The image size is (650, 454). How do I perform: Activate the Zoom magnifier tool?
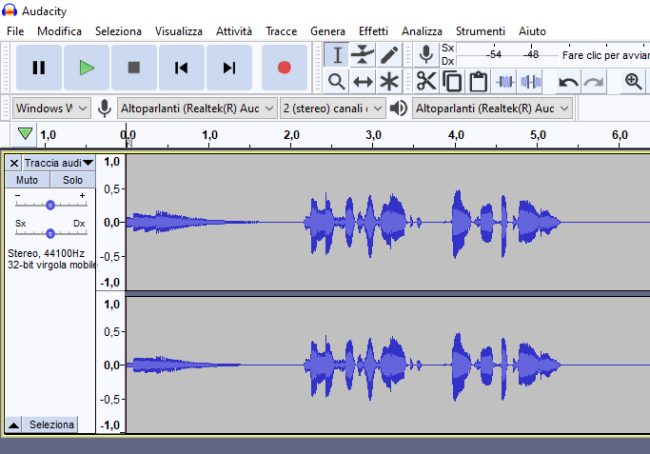point(337,82)
